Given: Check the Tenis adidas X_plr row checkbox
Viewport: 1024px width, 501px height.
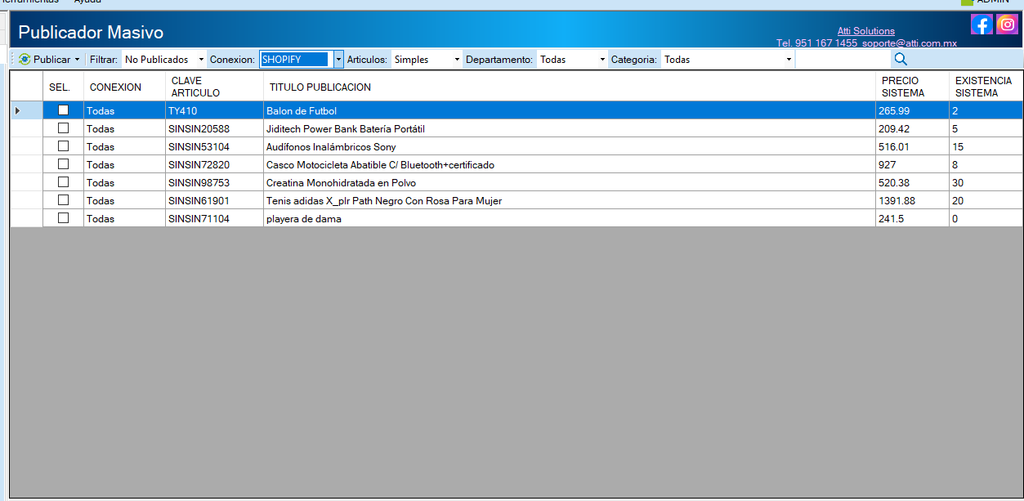Looking at the screenshot, I should point(63,201).
